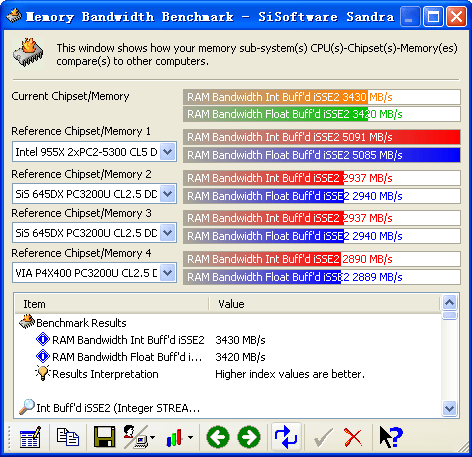Click the Int Buff'd iSSE2 diamond icon

43,339
